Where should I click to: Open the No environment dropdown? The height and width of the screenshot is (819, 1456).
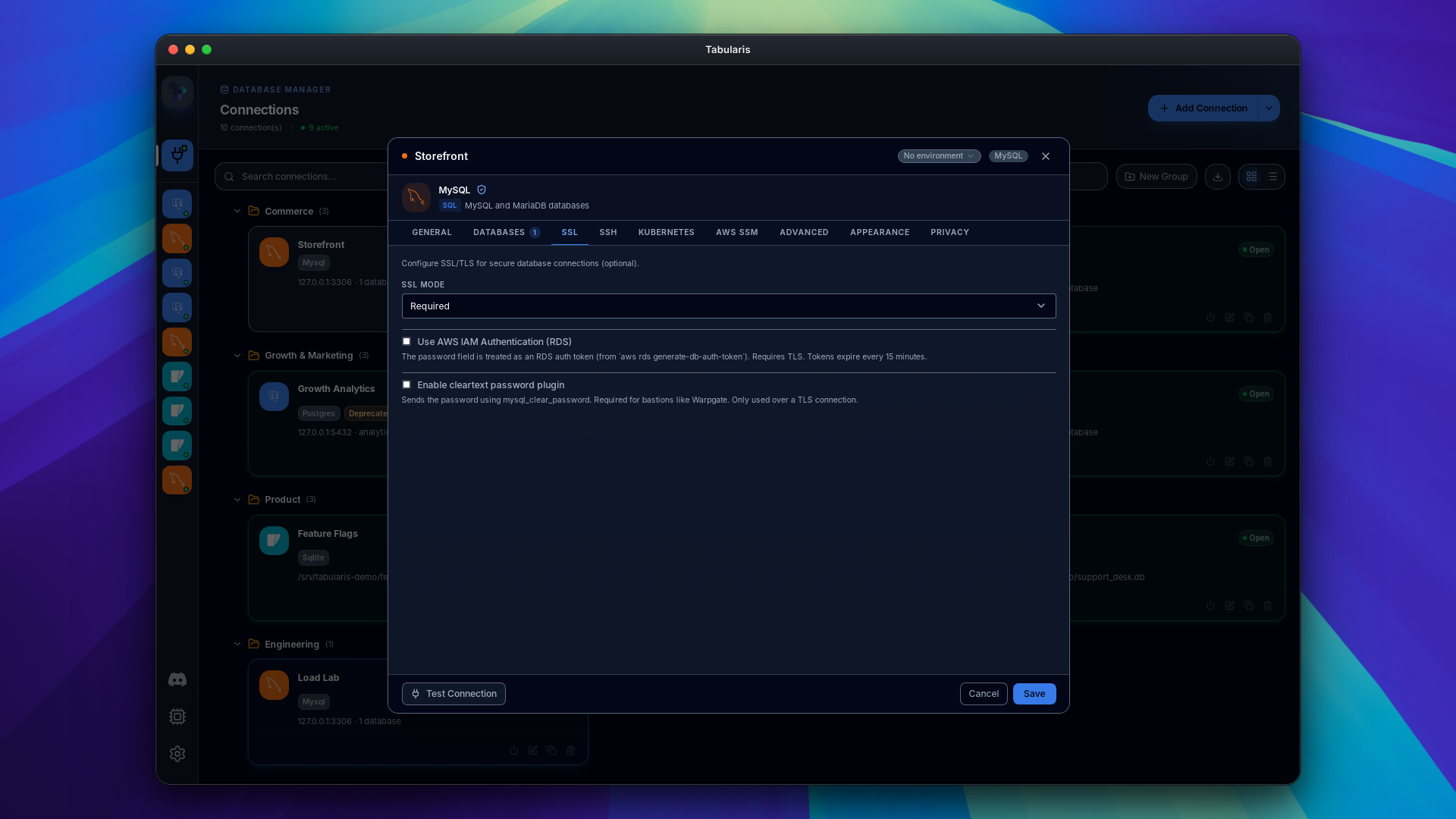click(x=939, y=156)
